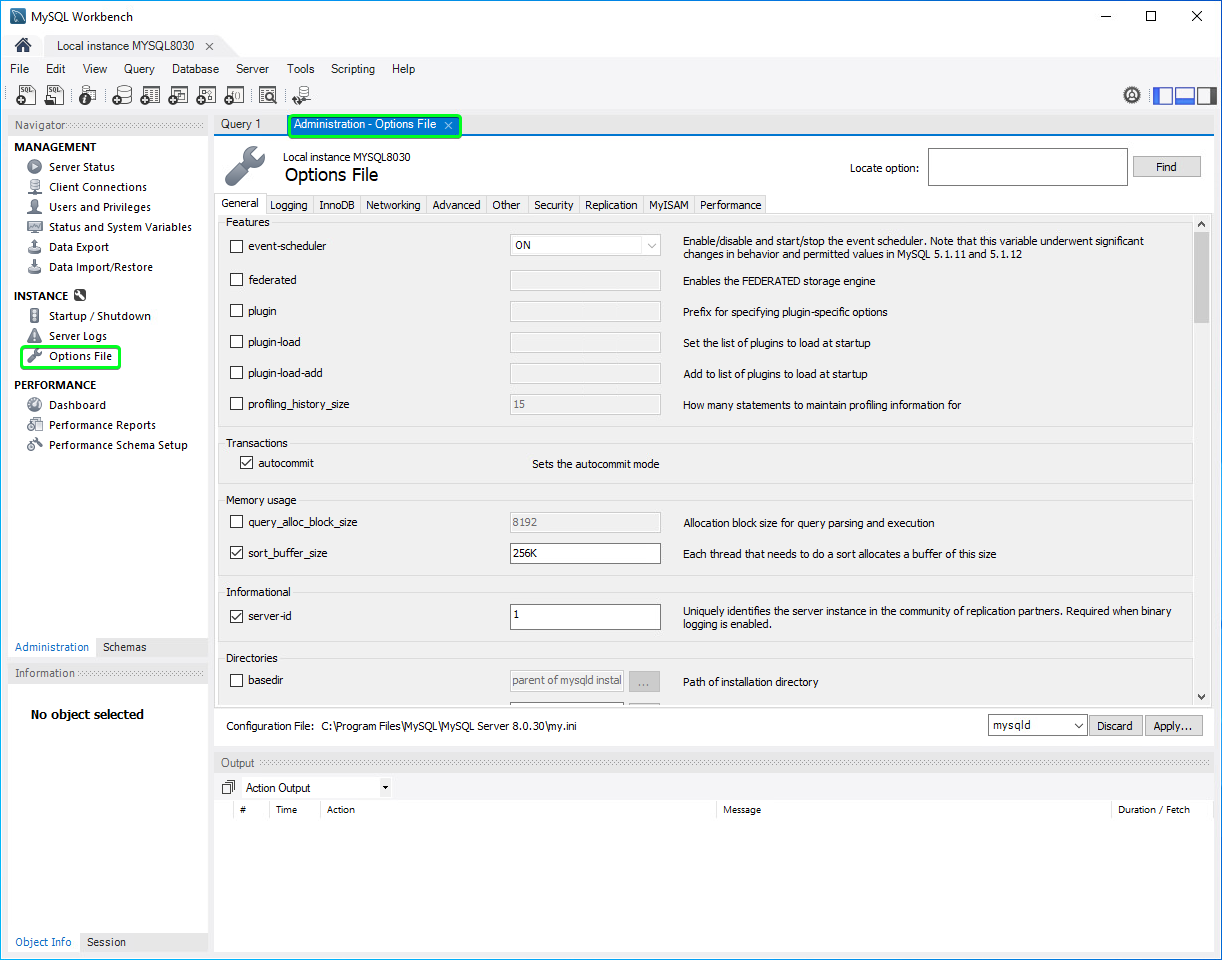Open the Database menu
This screenshot has width=1222, height=960.
195,69
